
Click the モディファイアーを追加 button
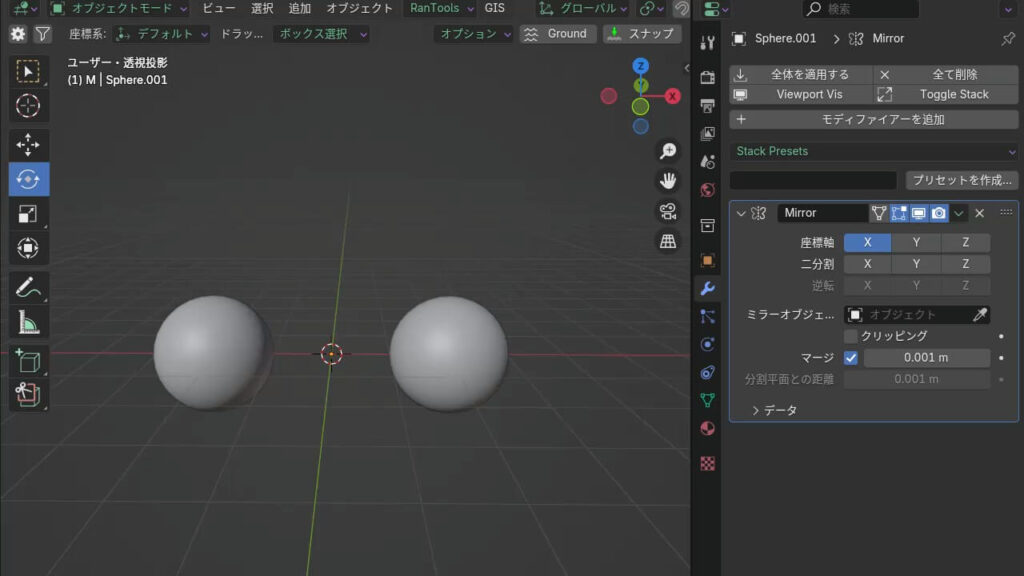point(874,119)
